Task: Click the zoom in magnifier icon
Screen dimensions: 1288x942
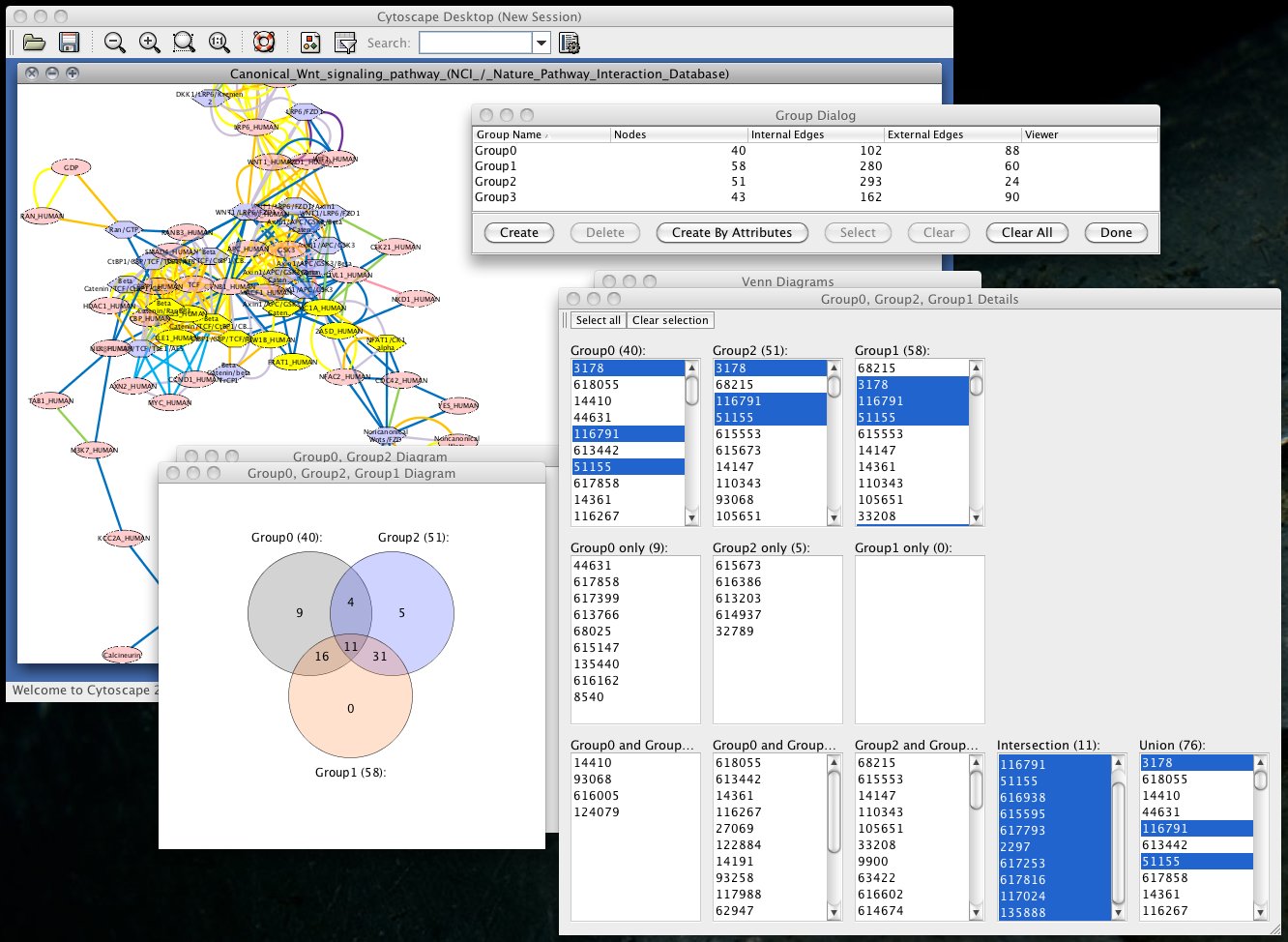Action: (150, 43)
